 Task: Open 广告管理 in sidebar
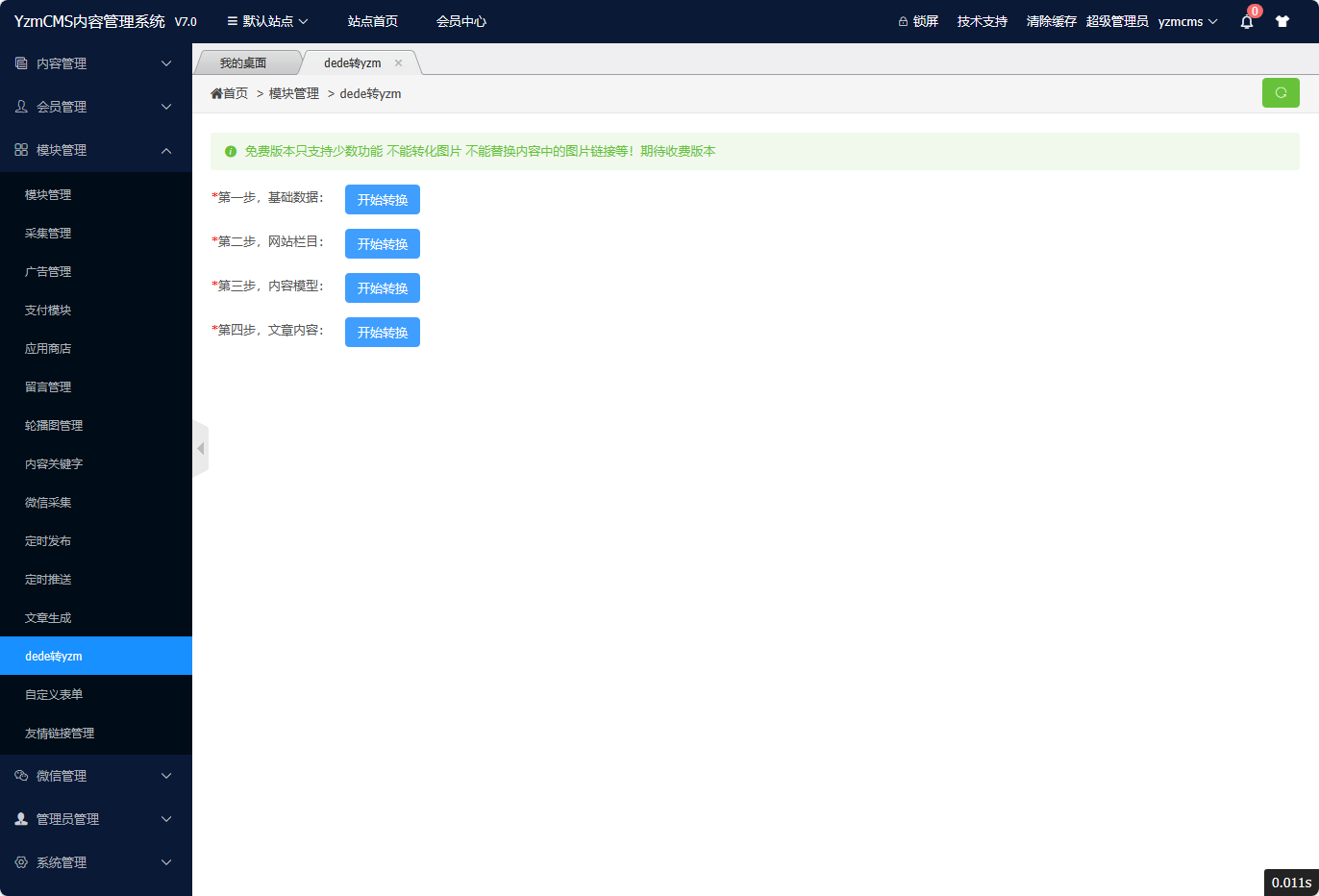(x=96, y=271)
